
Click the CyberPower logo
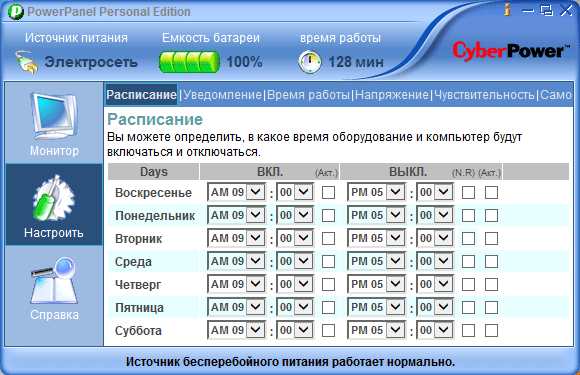[x=511, y=51]
